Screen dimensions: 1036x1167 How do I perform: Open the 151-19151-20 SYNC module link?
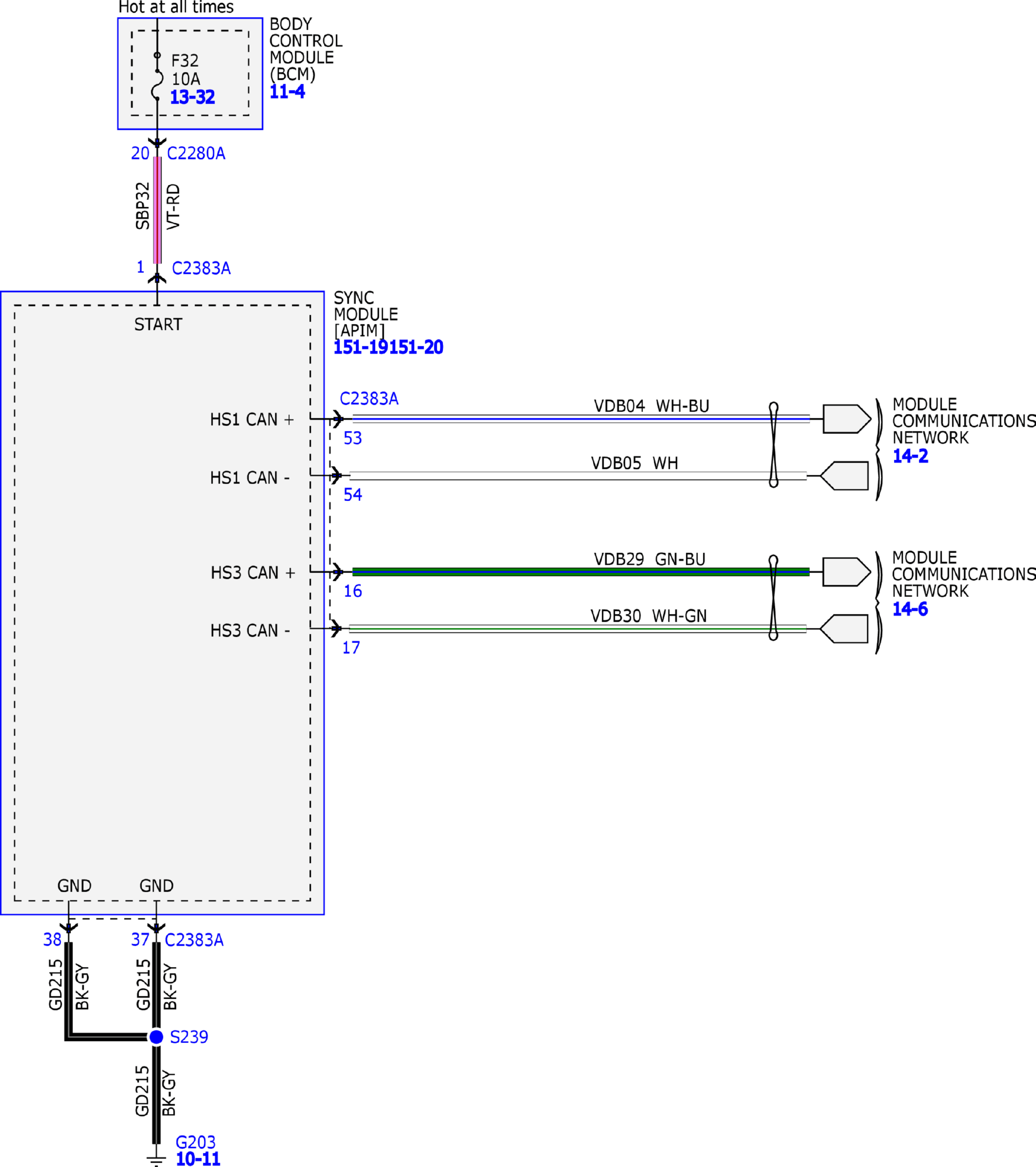388,347
